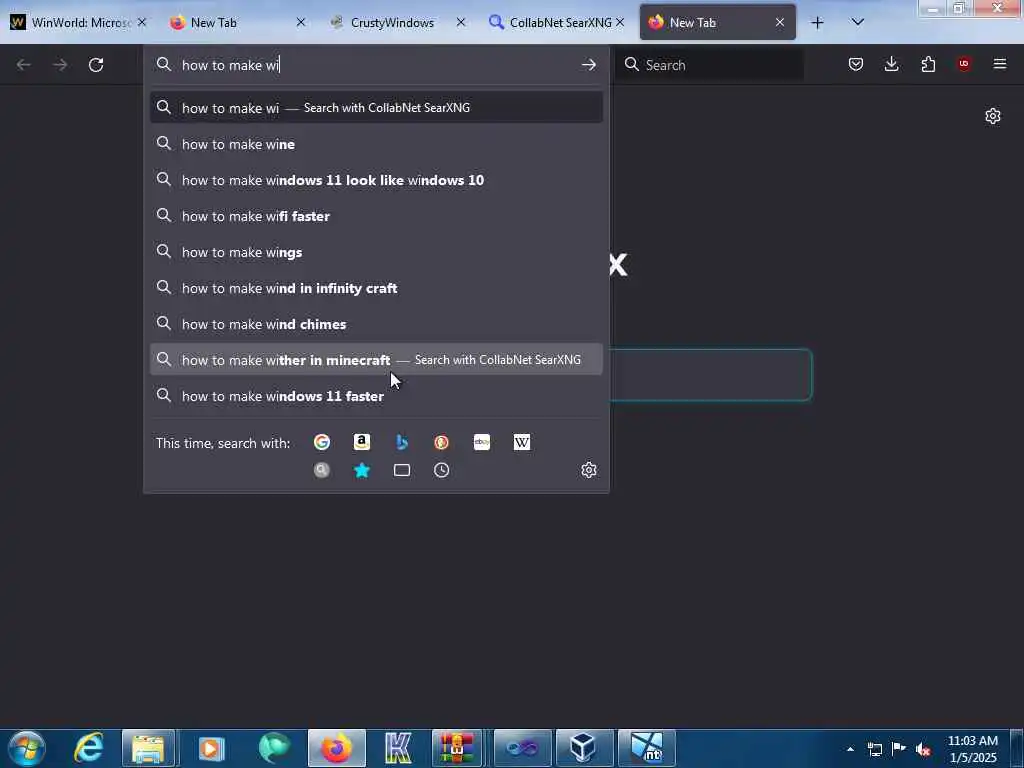This screenshot has height=768, width=1024.
Task: Open the Action Center flag icon
Action: [x=899, y=748]
